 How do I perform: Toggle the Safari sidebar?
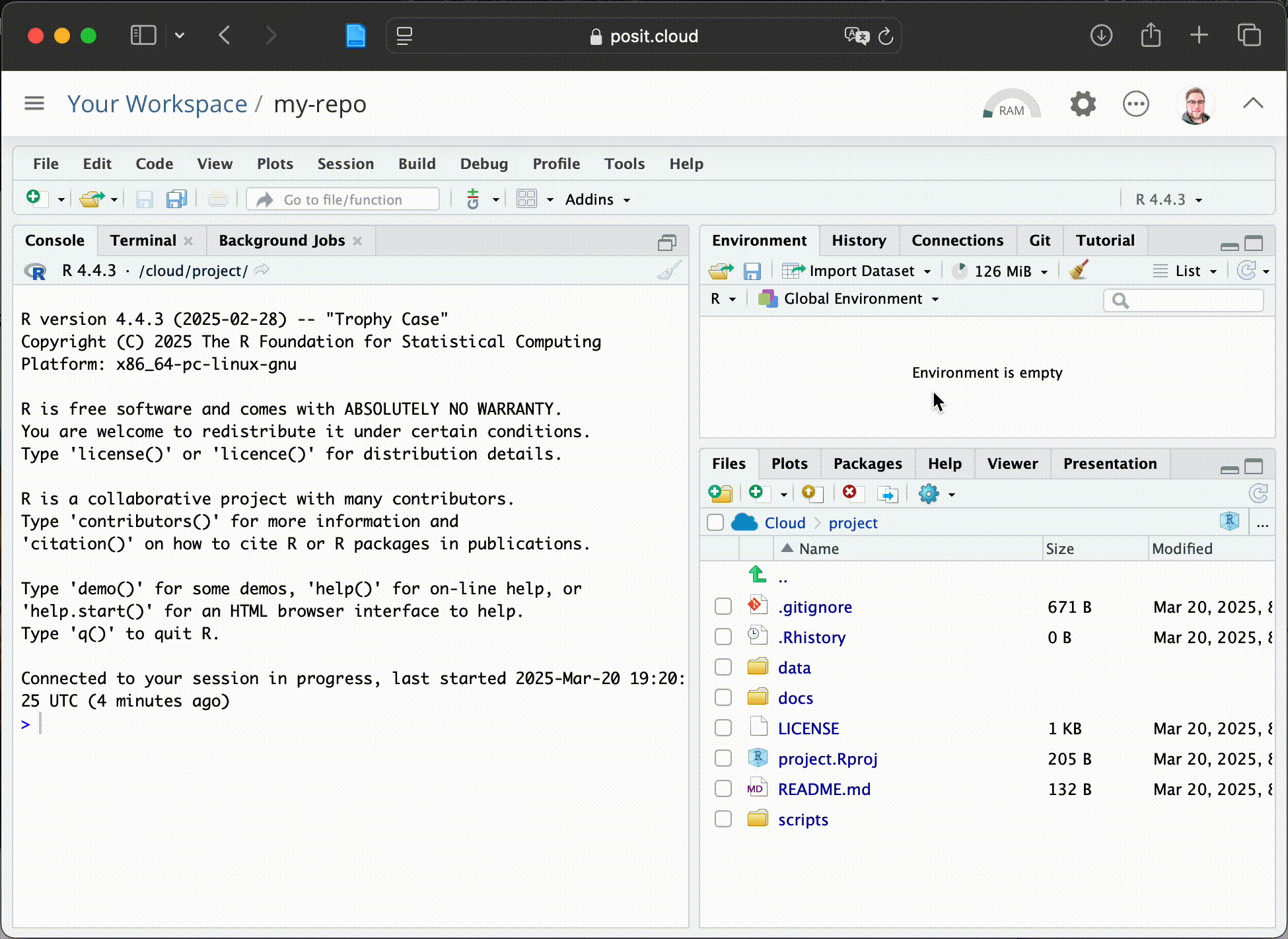[143, 35]
